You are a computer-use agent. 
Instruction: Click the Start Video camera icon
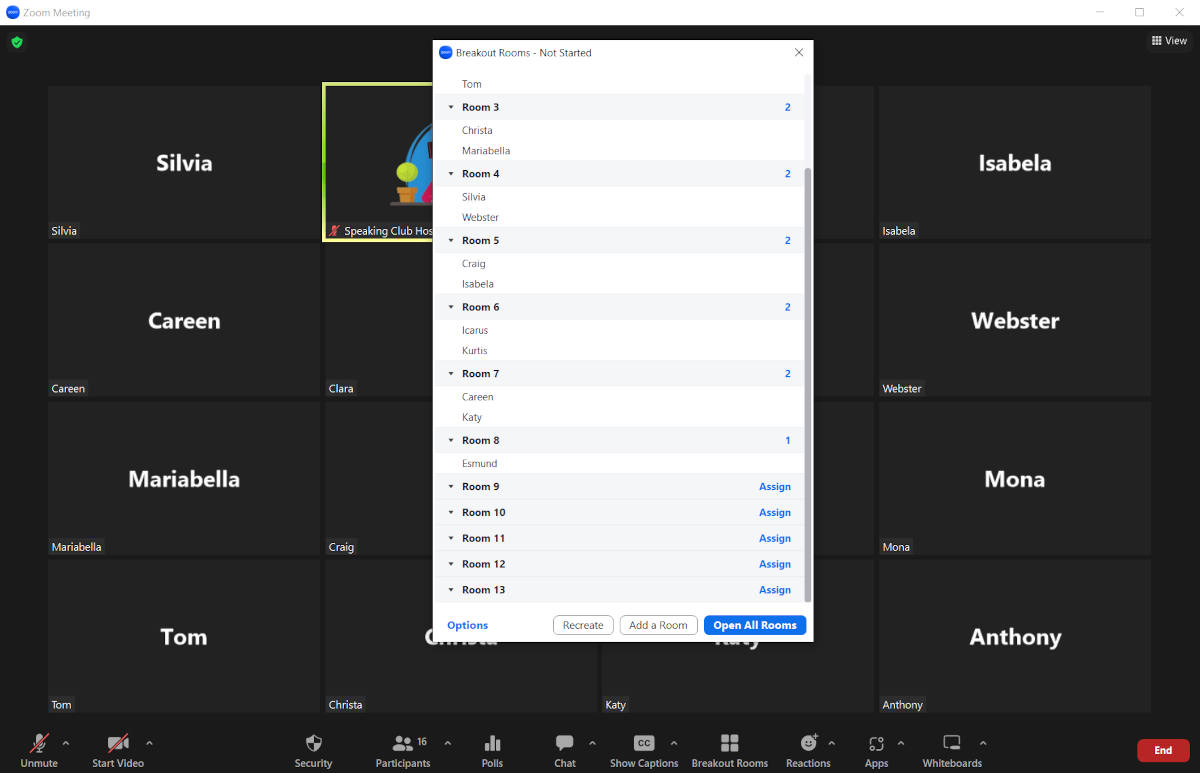point(118,743)
